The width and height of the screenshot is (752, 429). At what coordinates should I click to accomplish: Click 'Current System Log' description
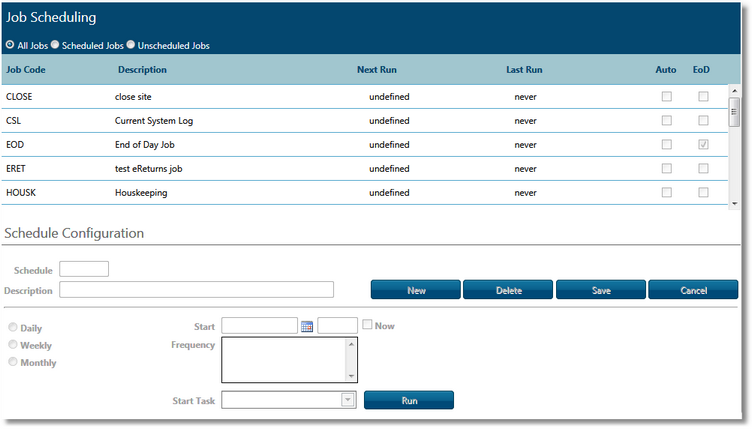pos(154,121)
